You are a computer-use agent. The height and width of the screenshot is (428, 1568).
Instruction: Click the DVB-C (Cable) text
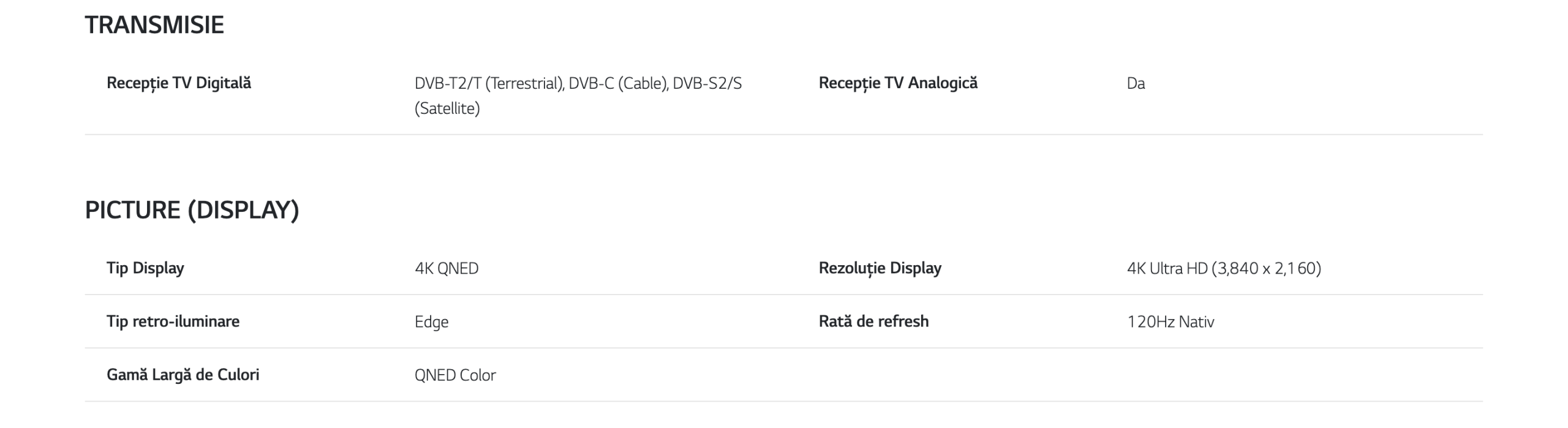tap(619, 83)
